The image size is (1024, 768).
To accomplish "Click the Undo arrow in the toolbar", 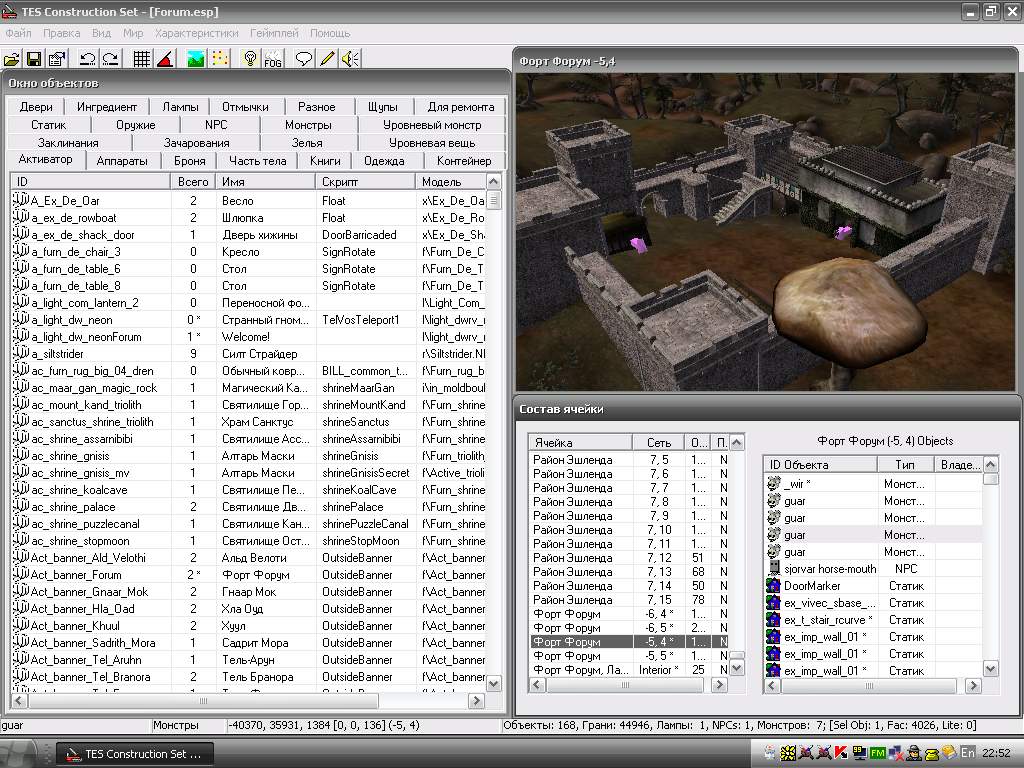I will [88, 59].
